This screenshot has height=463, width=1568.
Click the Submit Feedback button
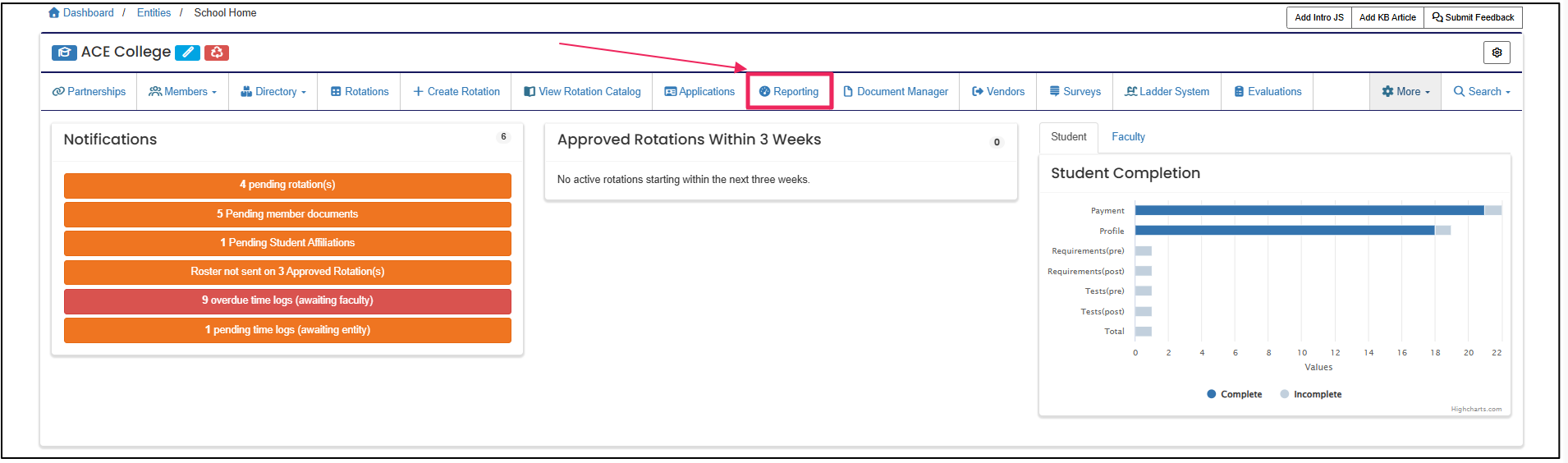[x=1473, y=17]
